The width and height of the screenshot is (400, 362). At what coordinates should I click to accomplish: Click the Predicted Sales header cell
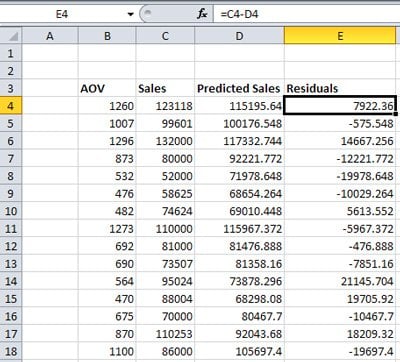point(239,88)
